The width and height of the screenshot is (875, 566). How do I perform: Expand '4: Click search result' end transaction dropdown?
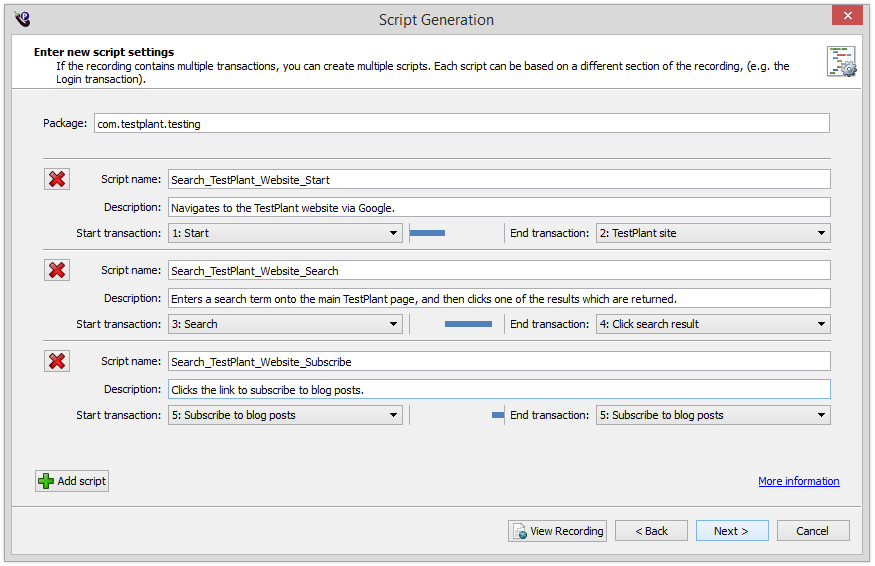click(712, 324)
